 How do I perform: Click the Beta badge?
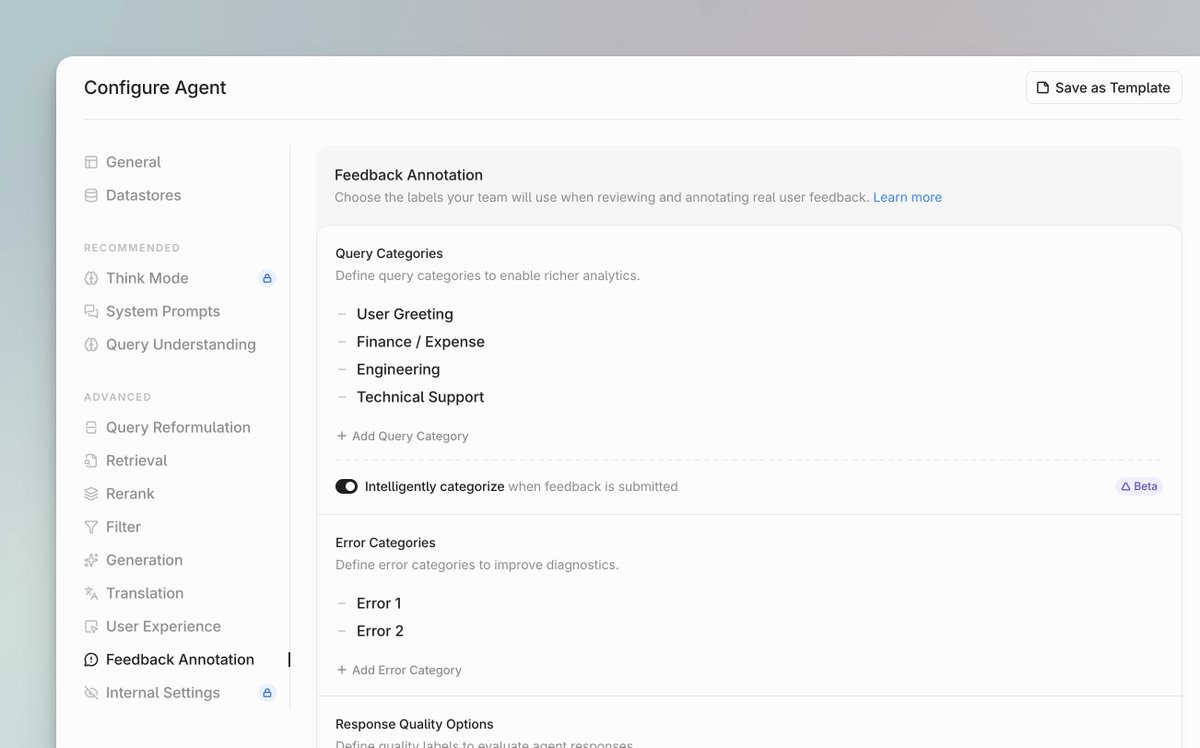[x=1139, y=486]
